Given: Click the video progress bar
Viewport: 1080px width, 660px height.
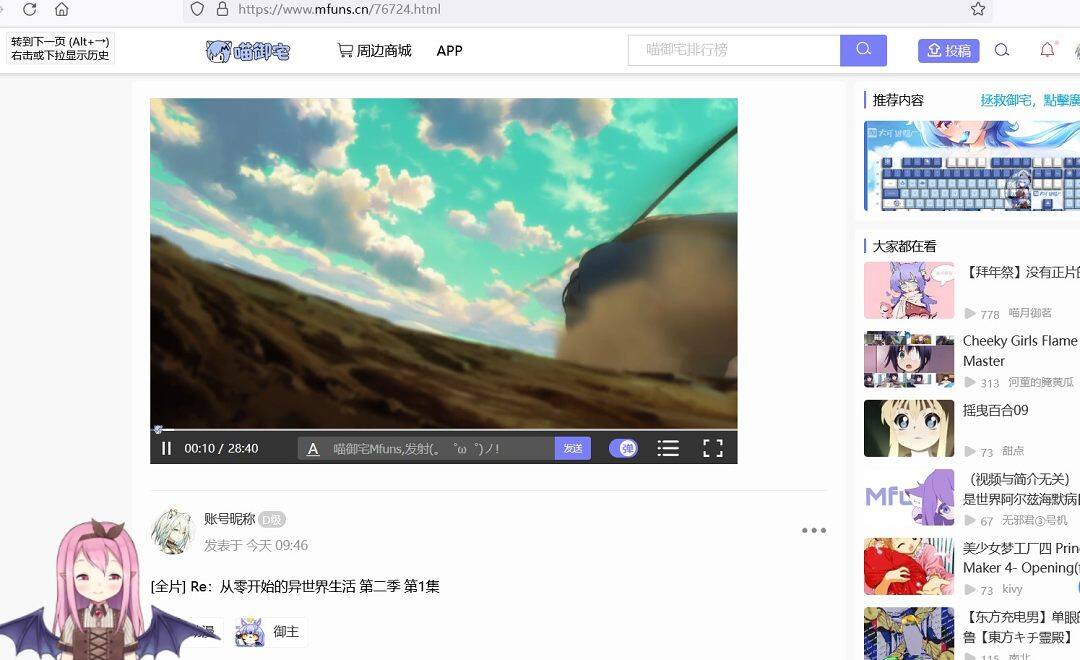Looking at the screenshot, I should tap(443, 430).
